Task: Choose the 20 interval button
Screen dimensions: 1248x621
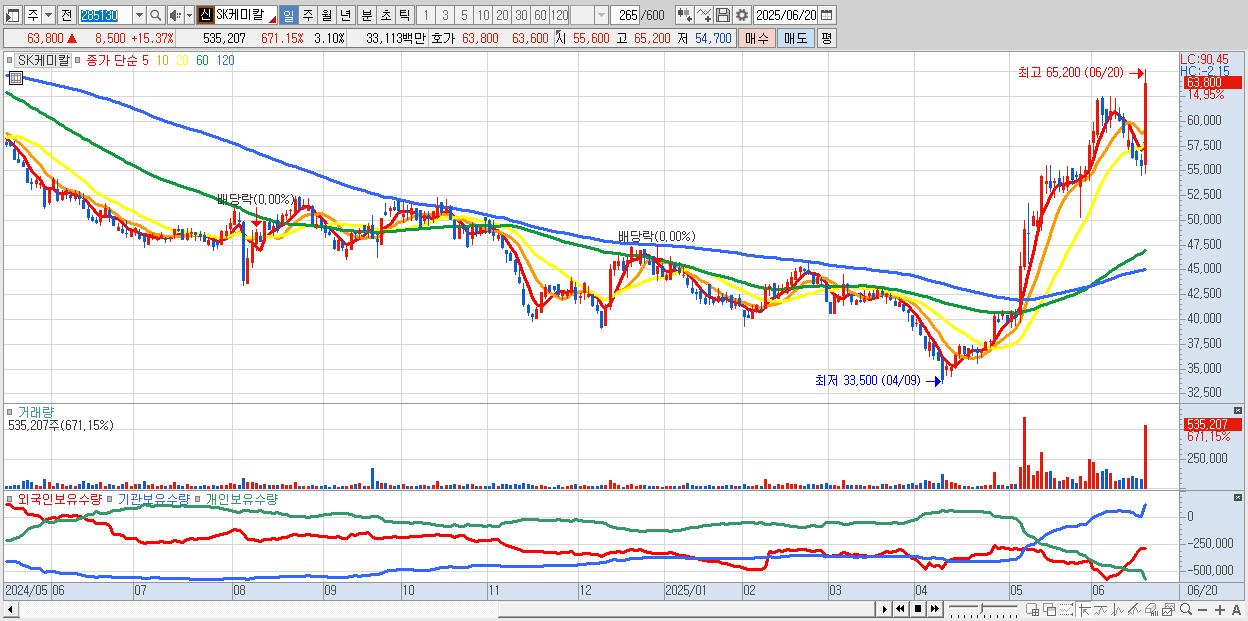Action: coord(502,15)
